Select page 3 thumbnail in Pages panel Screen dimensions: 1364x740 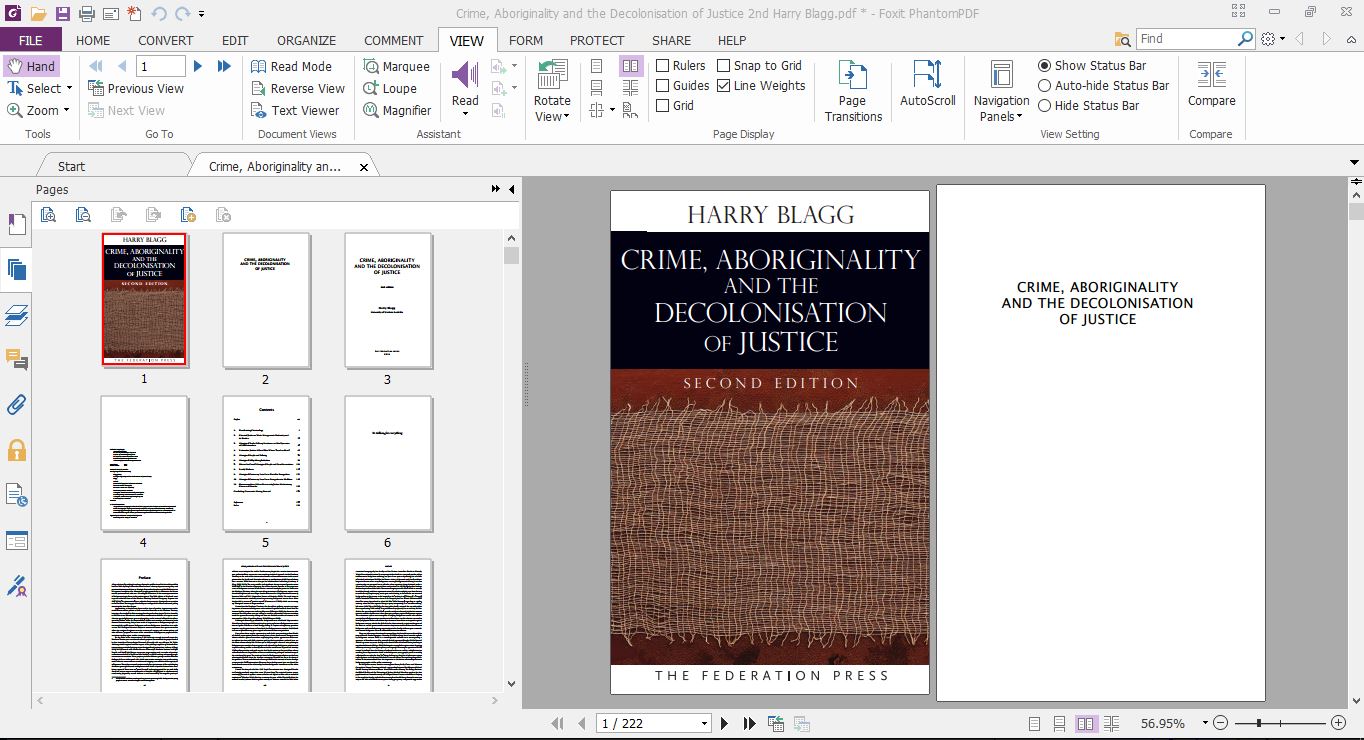[x=388, y=301]
